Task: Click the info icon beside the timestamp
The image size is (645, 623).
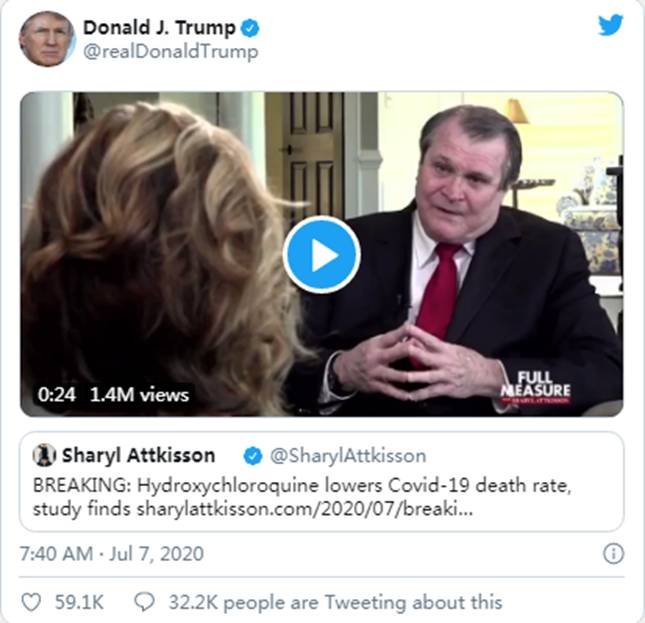Action: pos(614,553)
